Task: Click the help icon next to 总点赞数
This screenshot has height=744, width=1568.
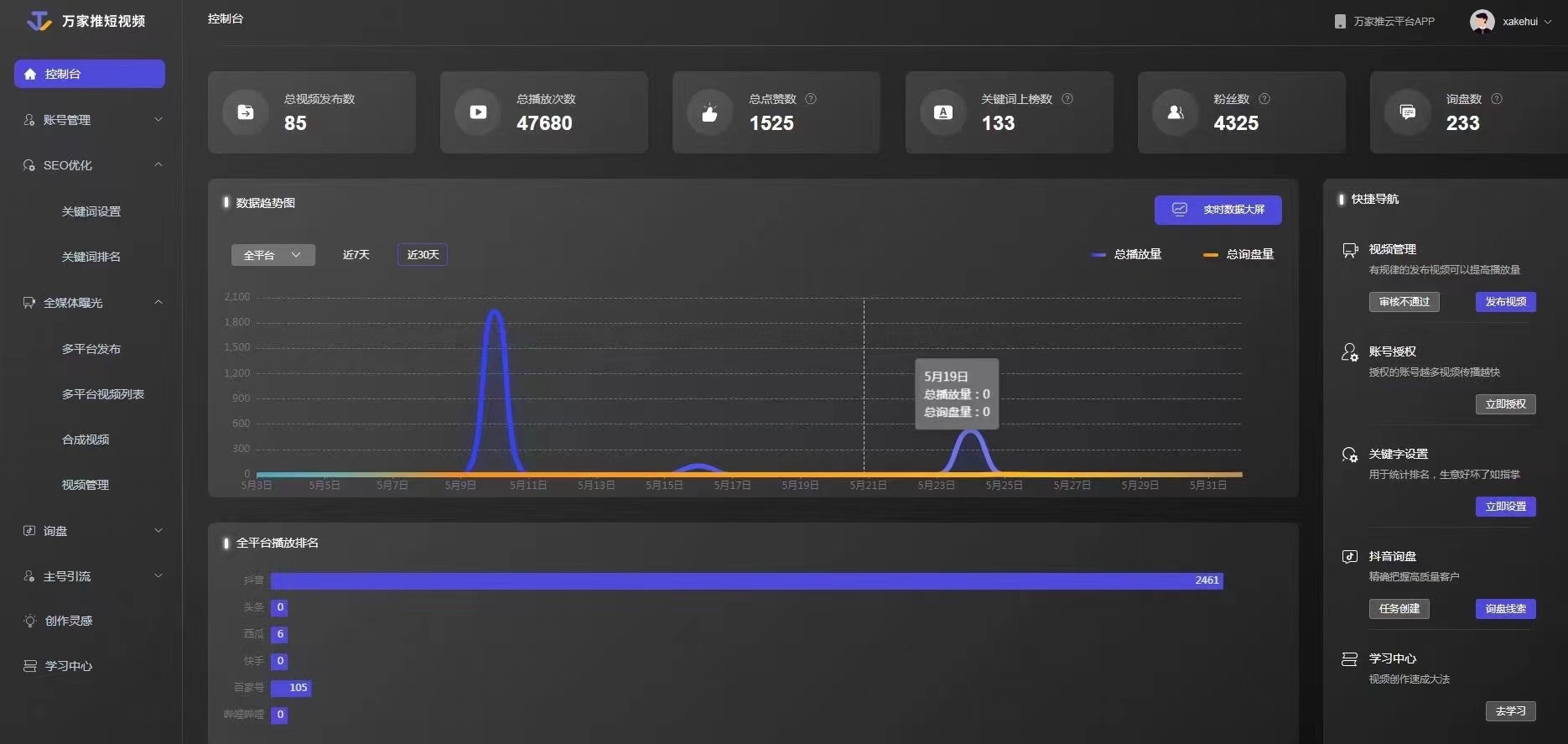Action: point(811,99)
